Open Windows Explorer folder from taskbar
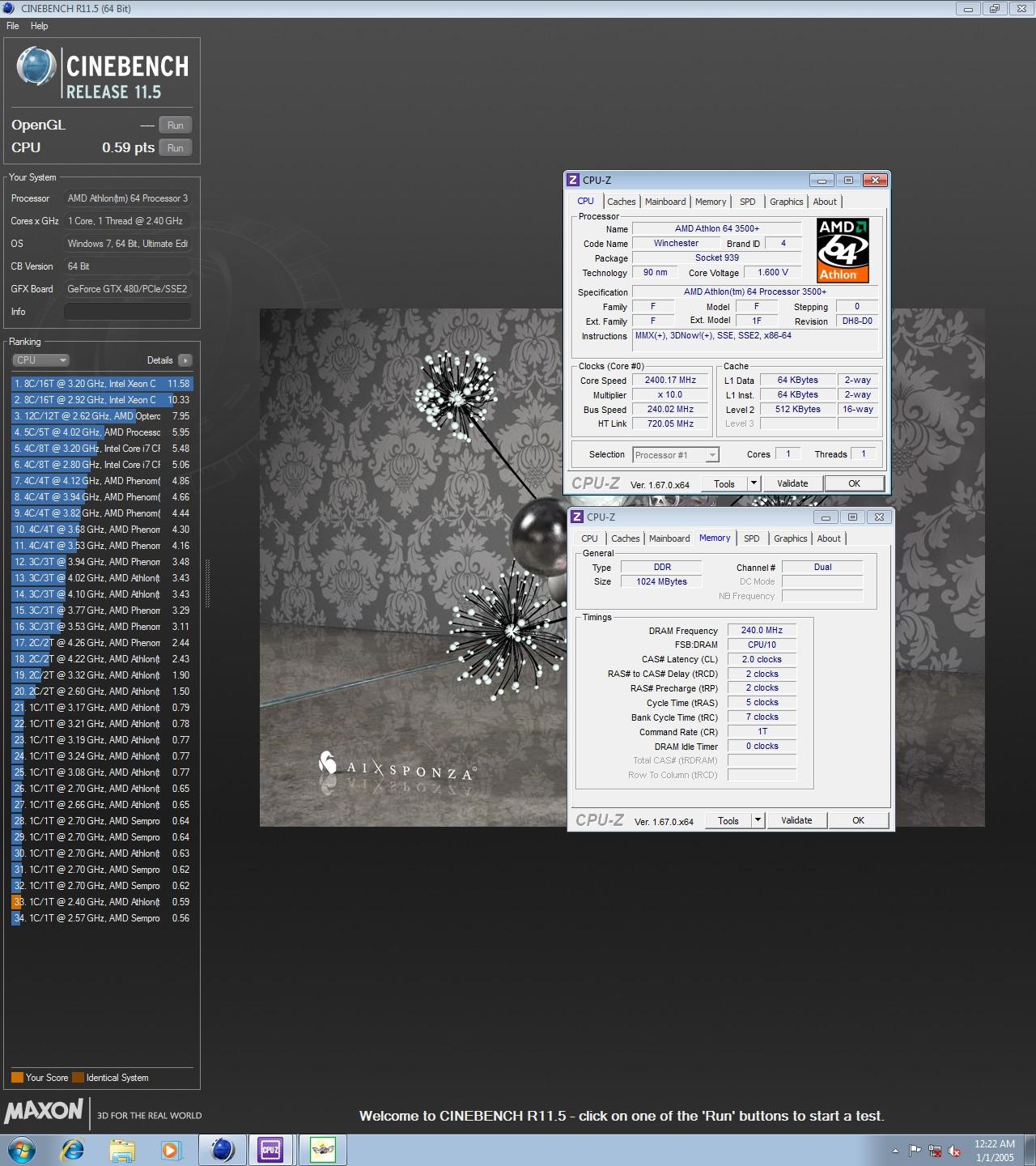Viewport: 1036px width, 1166px height. (122, 1150)
